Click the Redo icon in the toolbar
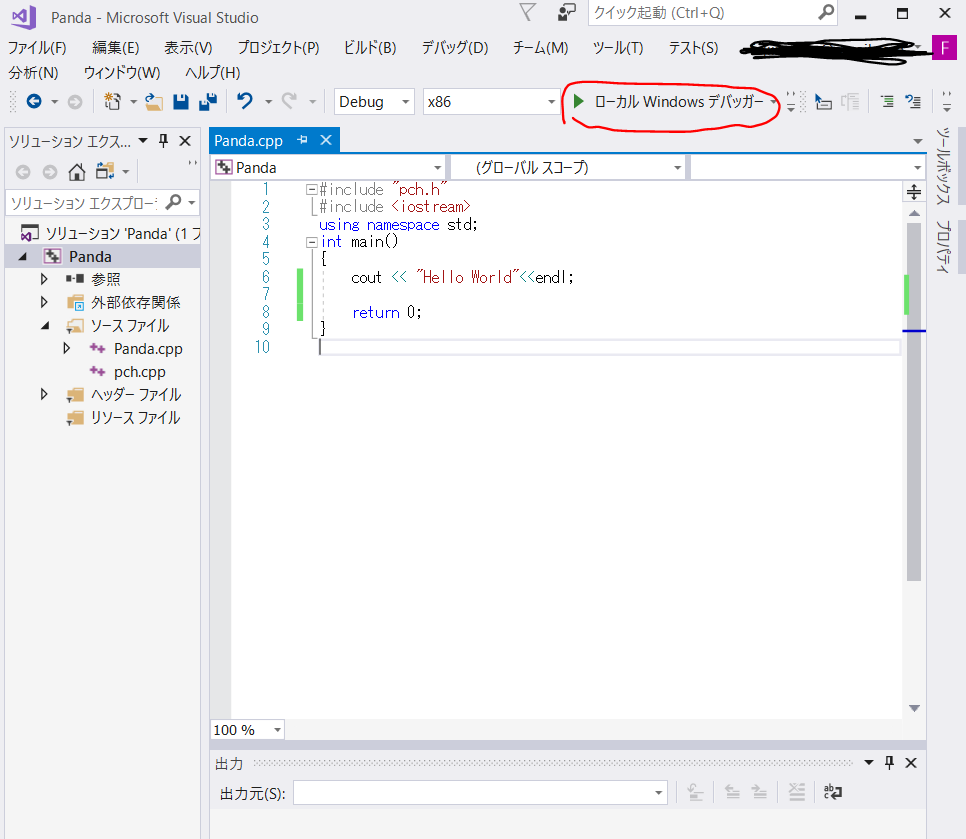Image resolution: width=966 pixels, height=839 pixels. point(290,101)
